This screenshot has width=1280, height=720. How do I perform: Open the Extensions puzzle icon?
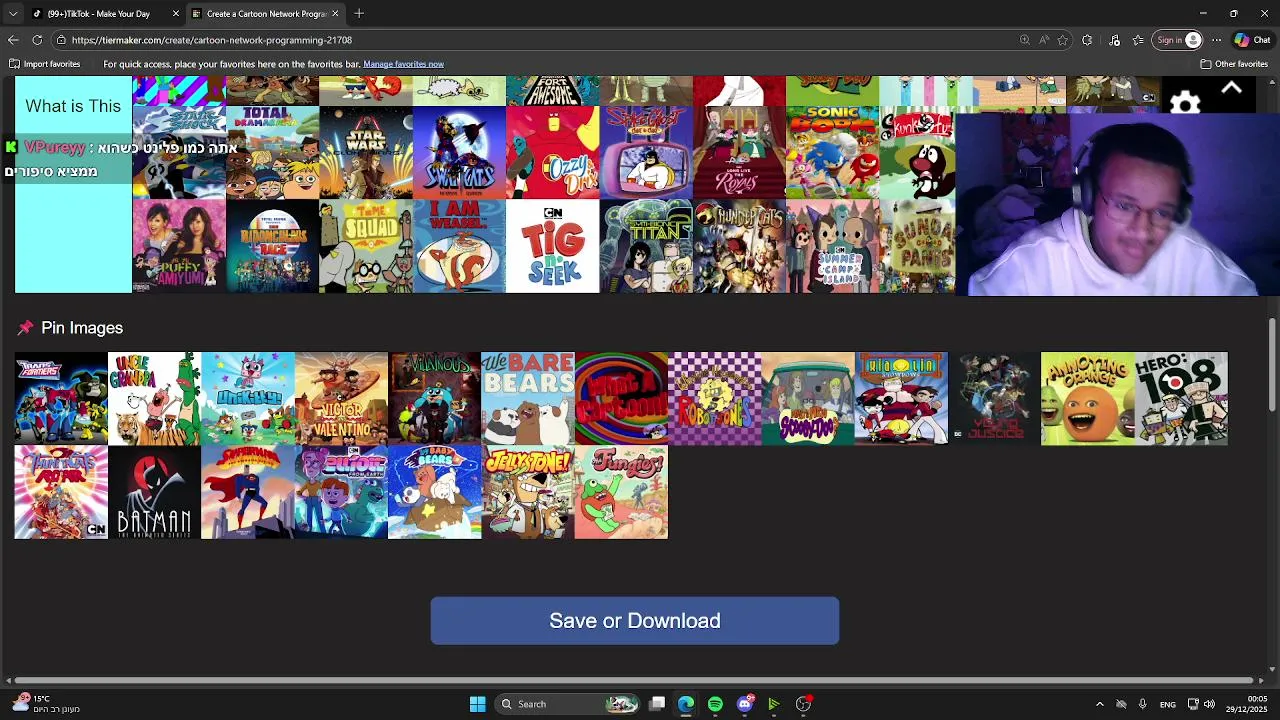pyautogui.click(x=1087, y=40)
